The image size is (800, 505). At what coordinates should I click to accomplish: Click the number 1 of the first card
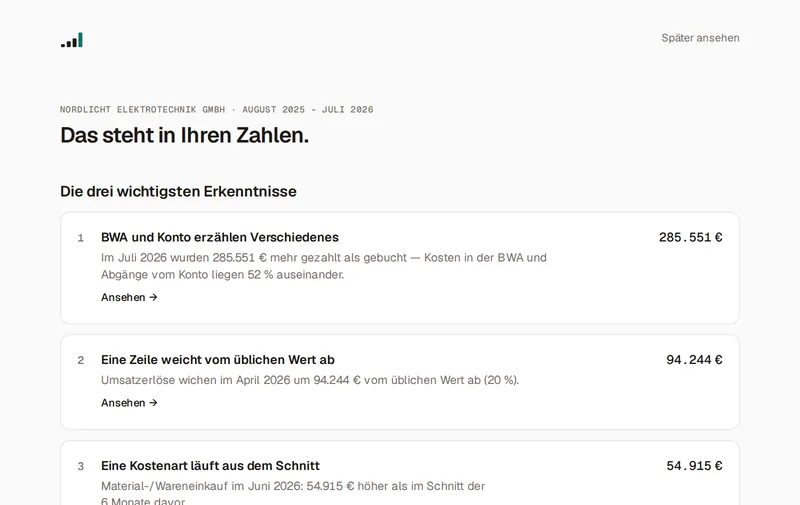coord(81,238)
